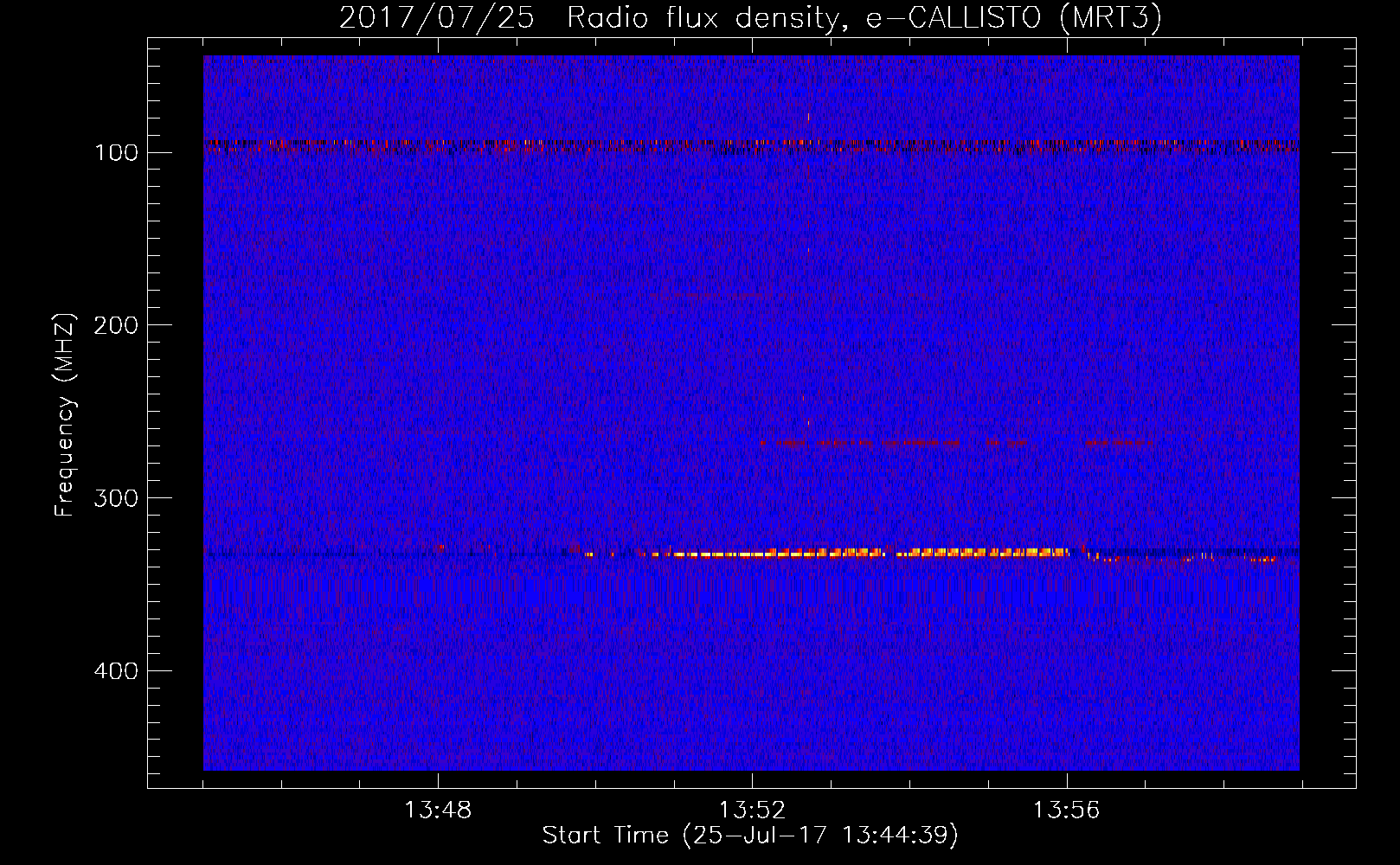Viewport: 1400px width, 865px height.
Task: Click the "13:52" time tick label
Action: 753,810
